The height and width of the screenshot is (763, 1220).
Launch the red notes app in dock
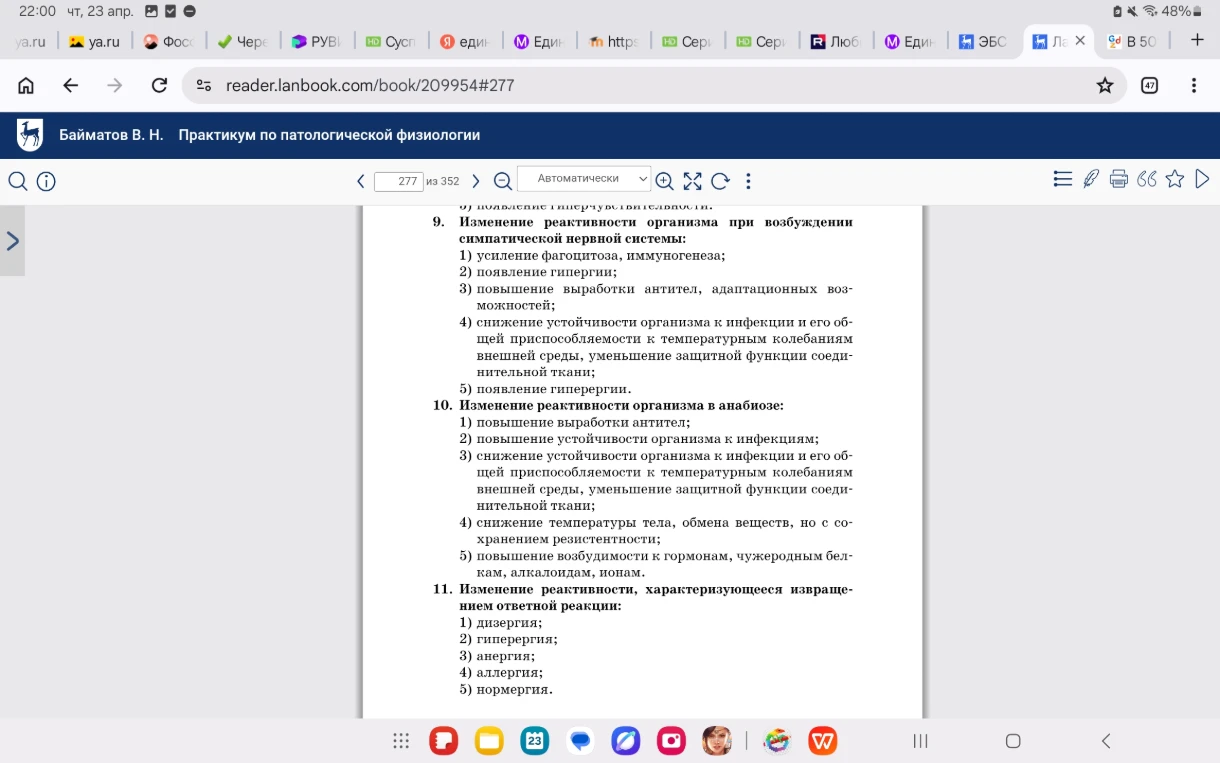click(443, 741)
